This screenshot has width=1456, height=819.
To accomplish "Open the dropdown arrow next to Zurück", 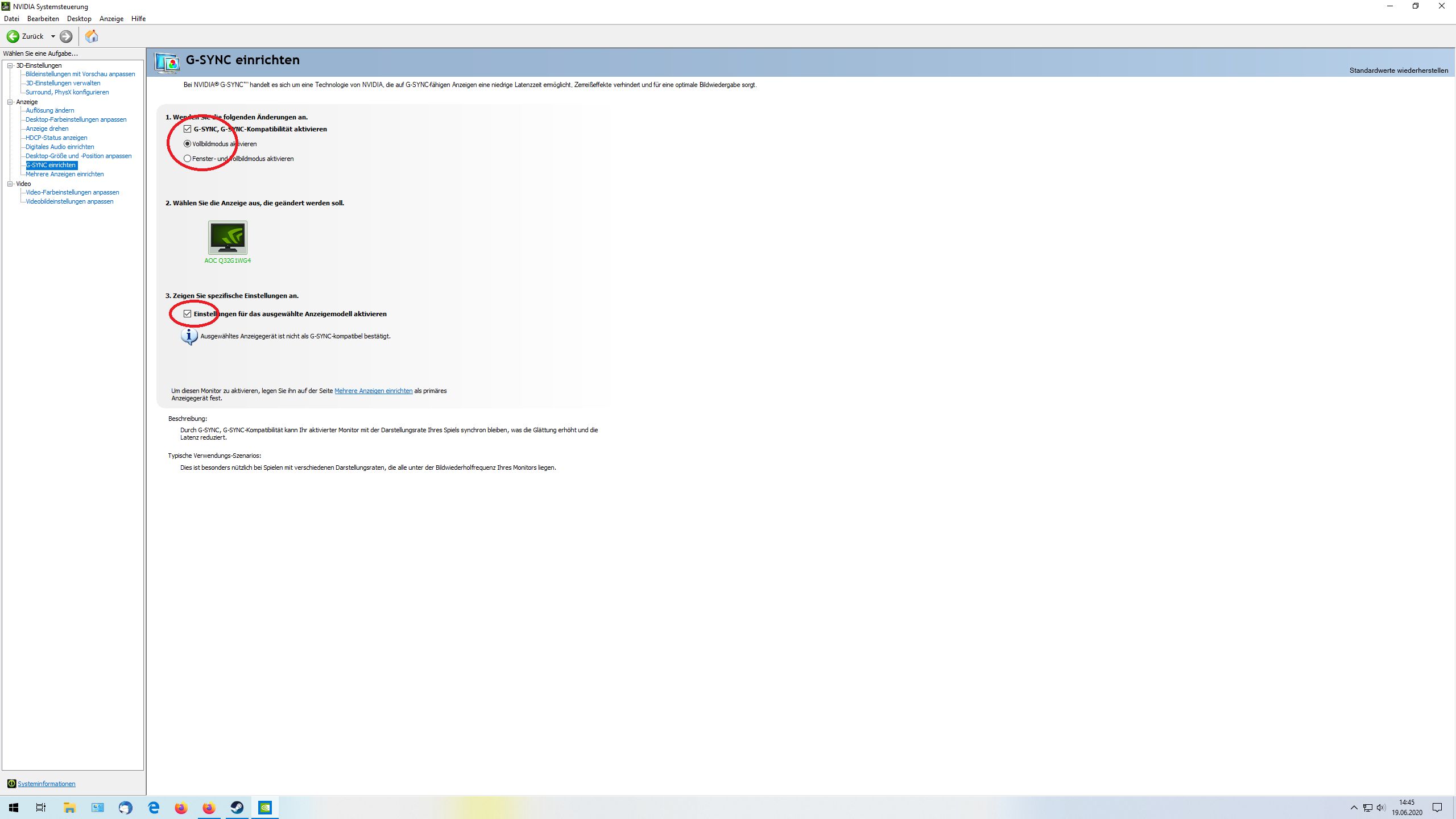I will [53, 36].
